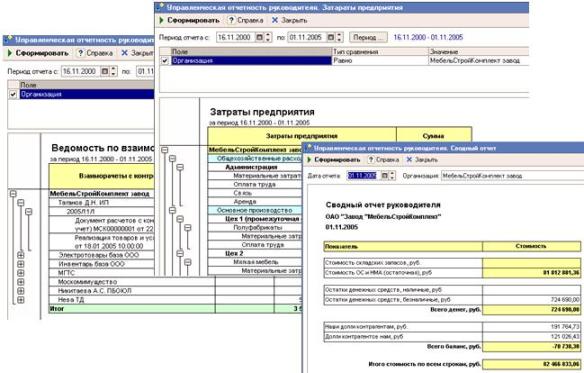Screen dimensions: 584x373
Task: Open Справка in the Сводный отчет window
Action: (387, 160)
